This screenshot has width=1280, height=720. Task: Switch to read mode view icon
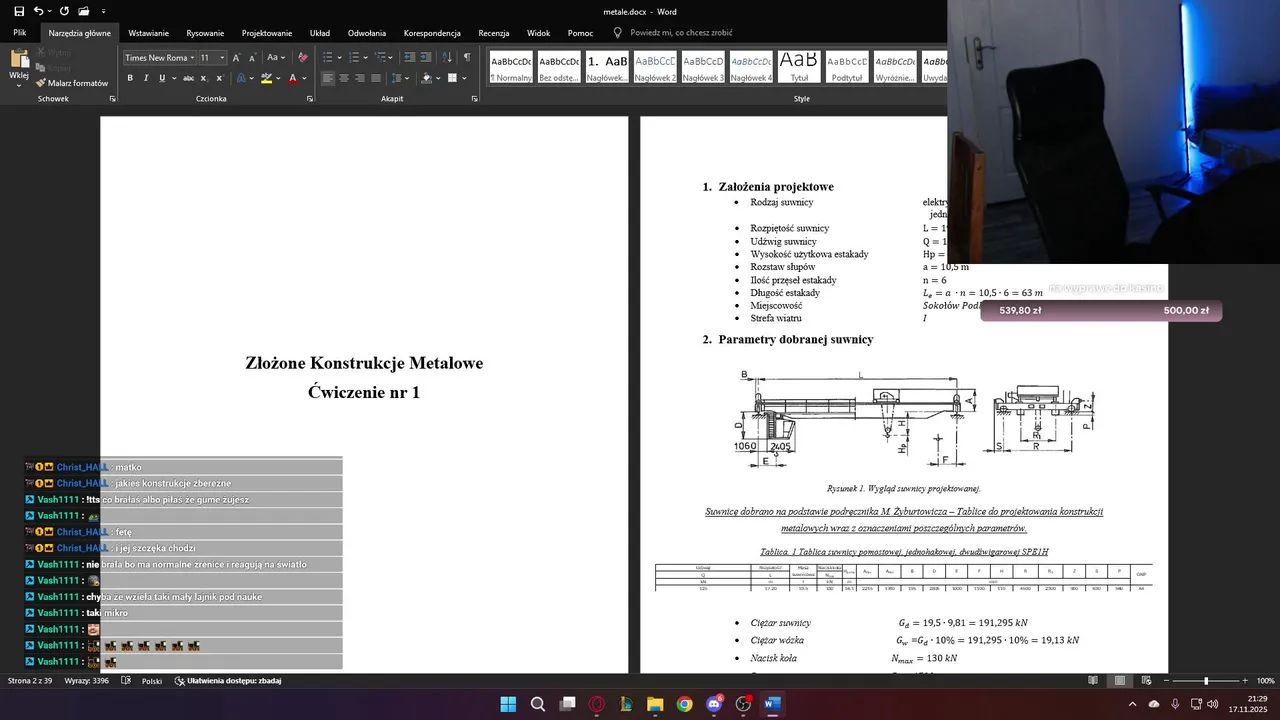[1093, 681]
